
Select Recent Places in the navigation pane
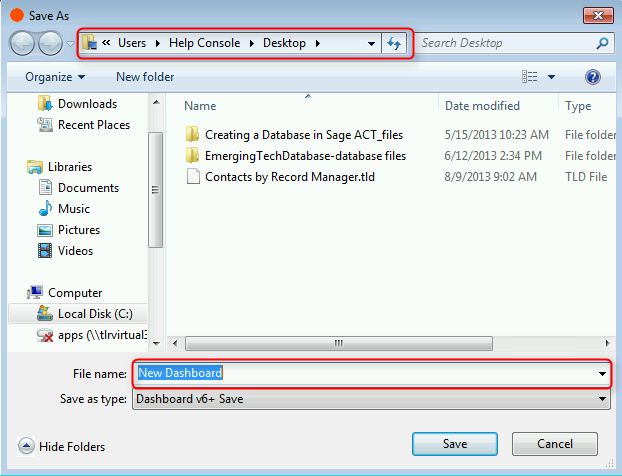tap(94, 125)
